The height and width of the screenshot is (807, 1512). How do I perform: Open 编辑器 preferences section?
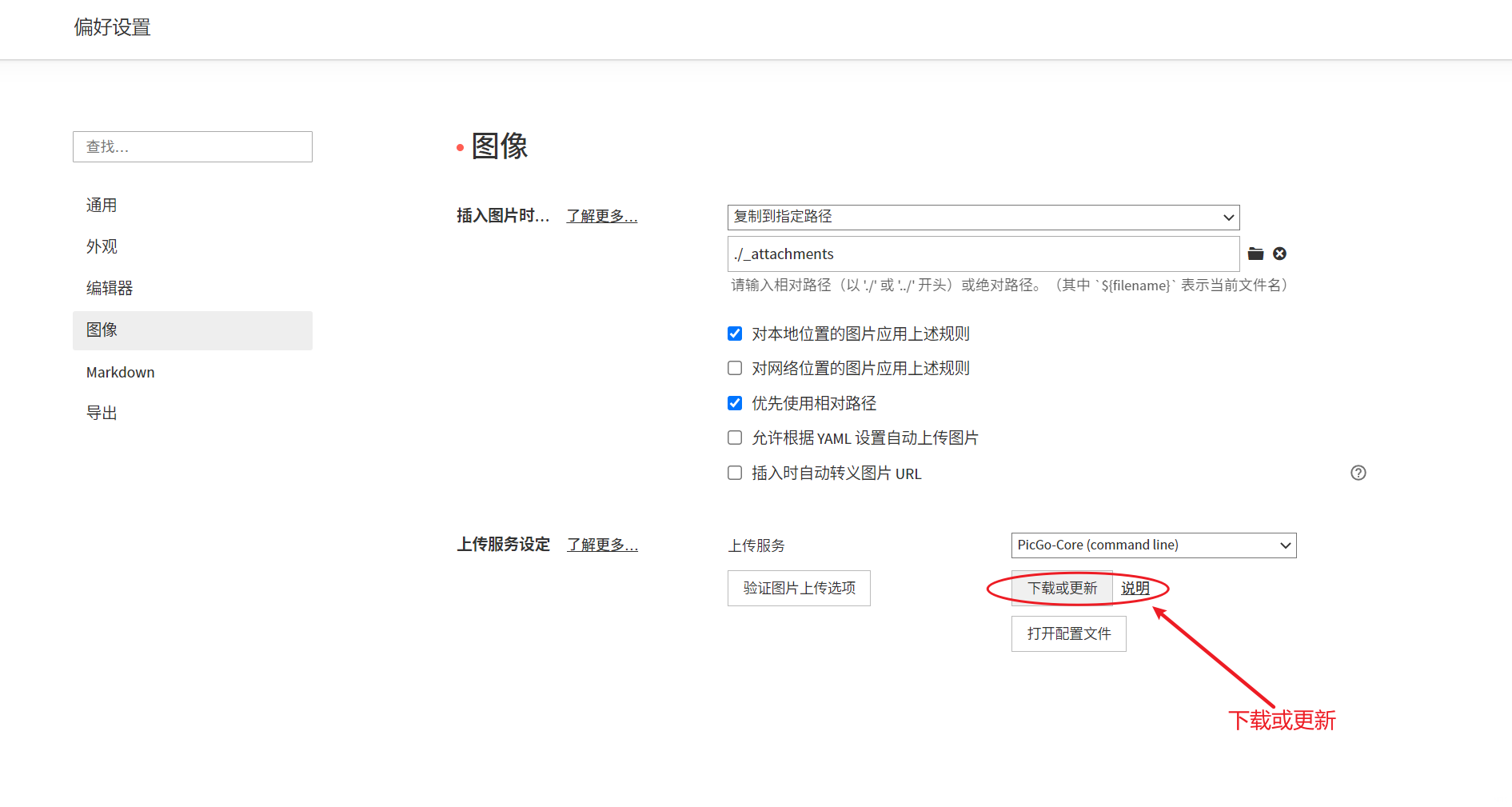click(x=193, y=288)
